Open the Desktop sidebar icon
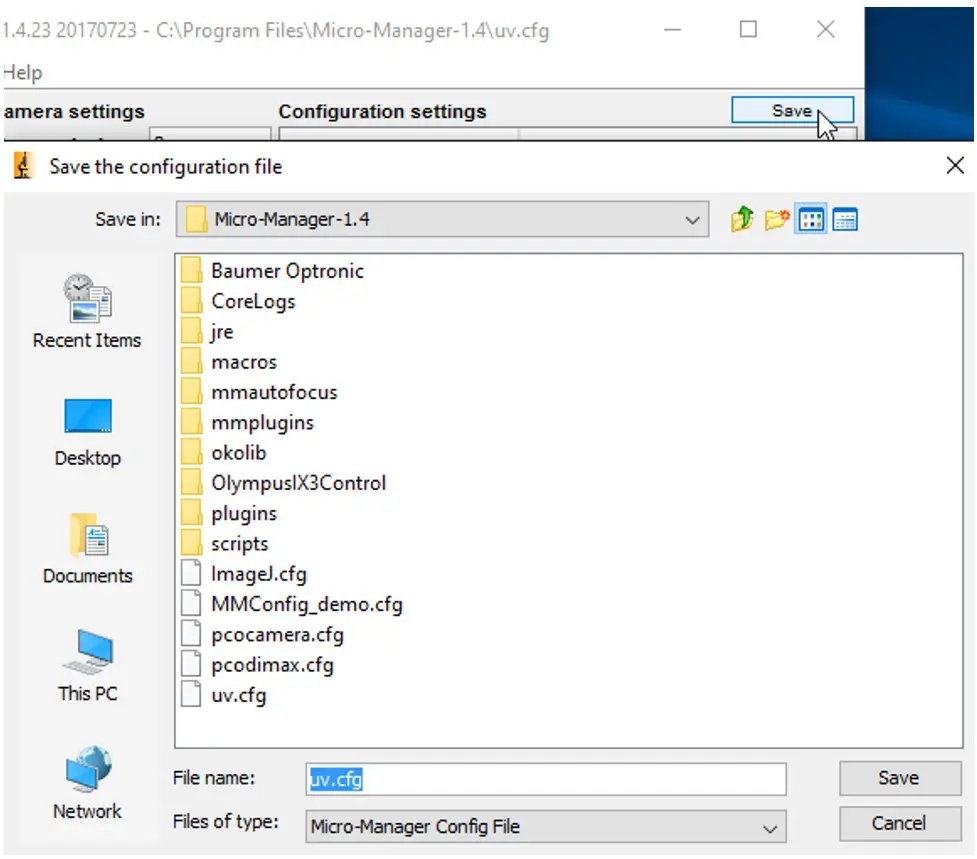This screenshot has height=859, width=977. point(87,416)
